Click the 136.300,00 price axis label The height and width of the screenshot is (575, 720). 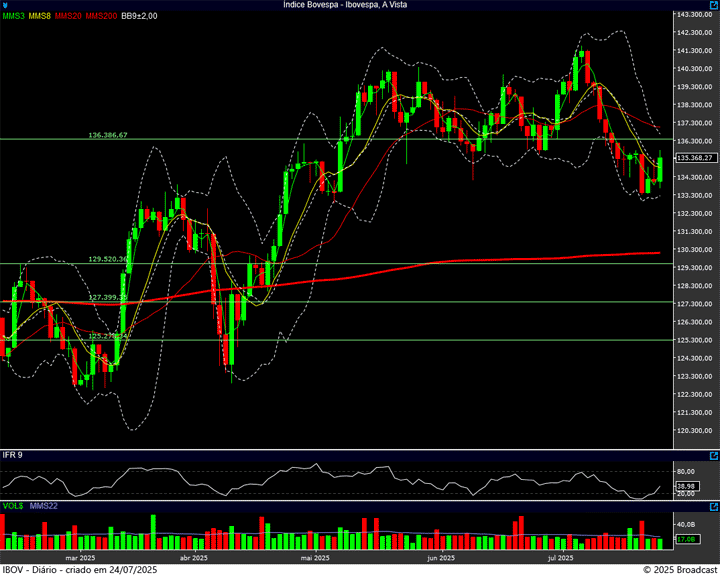[695, 141]
